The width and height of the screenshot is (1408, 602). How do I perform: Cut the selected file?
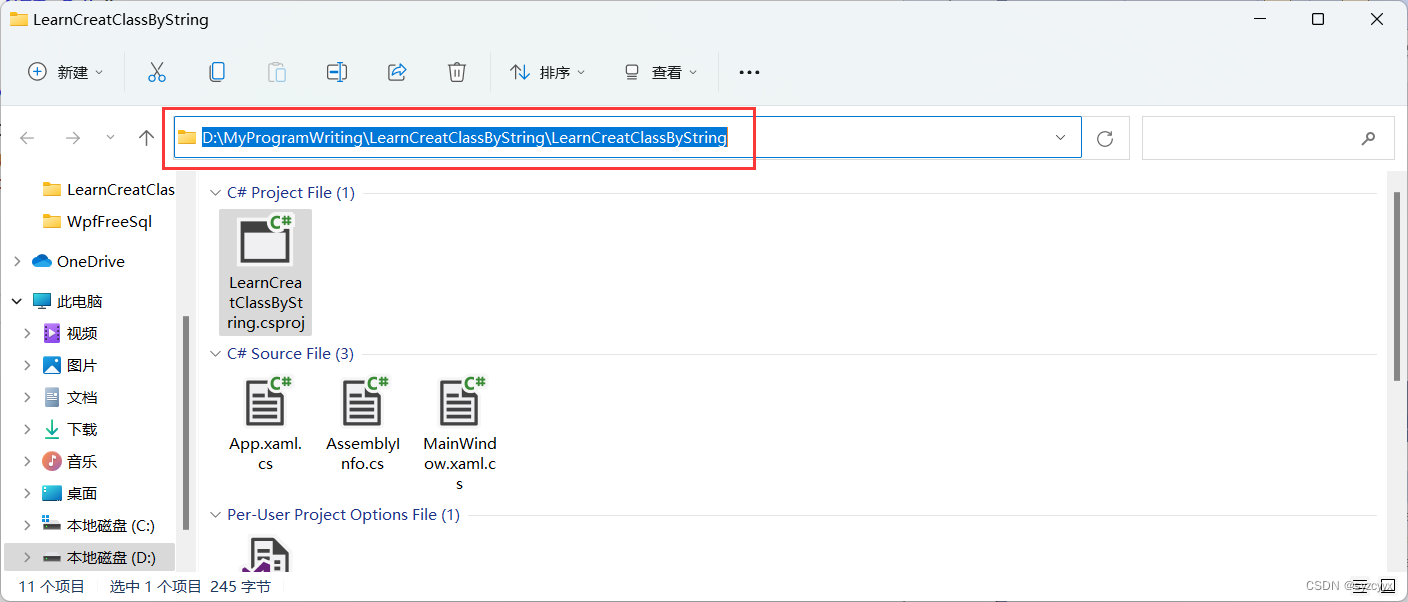point(157,71)
